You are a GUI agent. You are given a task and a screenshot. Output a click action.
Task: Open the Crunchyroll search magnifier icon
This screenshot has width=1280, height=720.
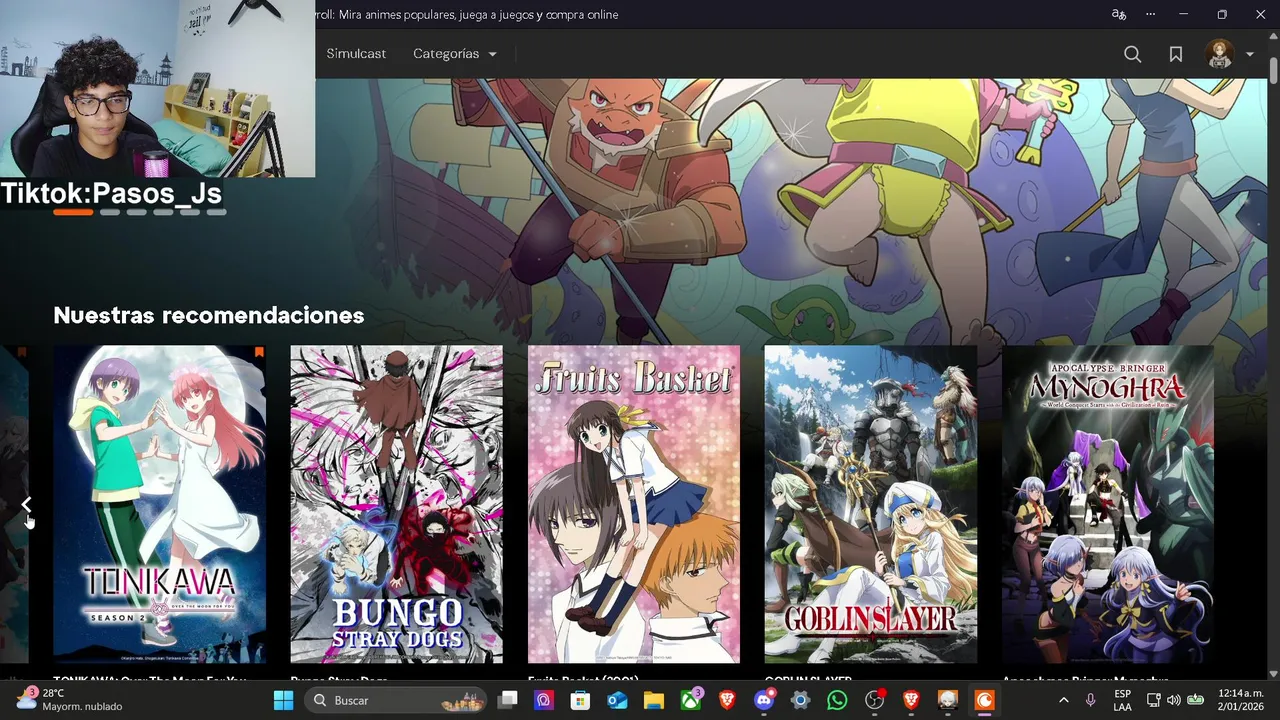pos(1132,54)
